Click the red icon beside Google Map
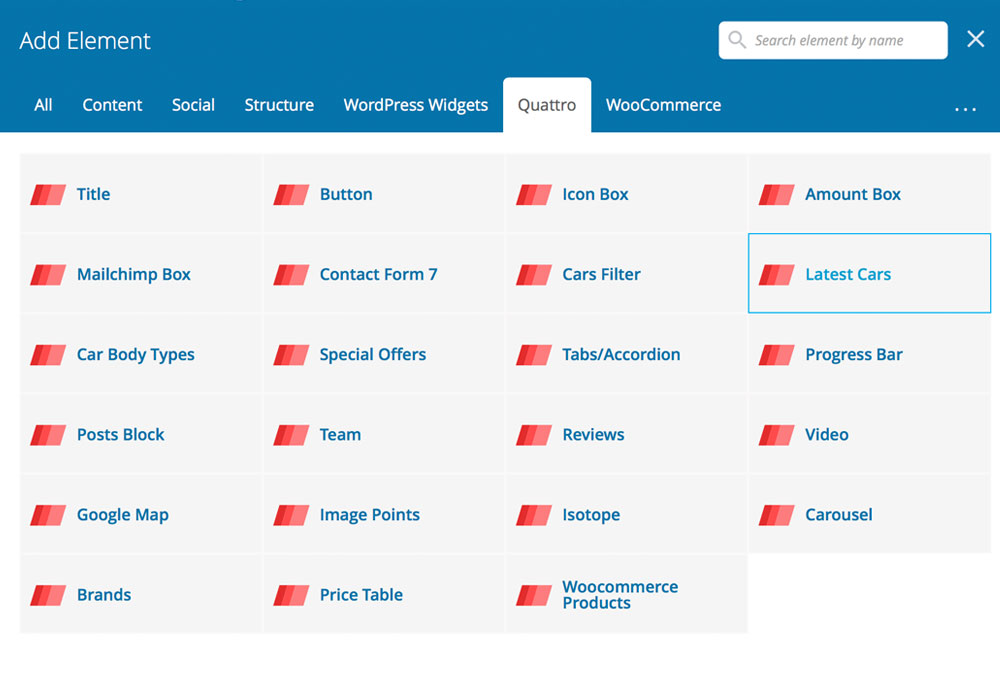The width and height of the screenshot is (1000, 700). tap(48, 515)
